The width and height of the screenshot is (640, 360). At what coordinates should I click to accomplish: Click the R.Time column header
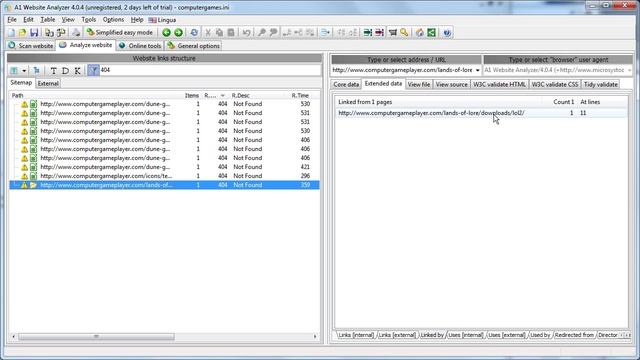point(300,96)
